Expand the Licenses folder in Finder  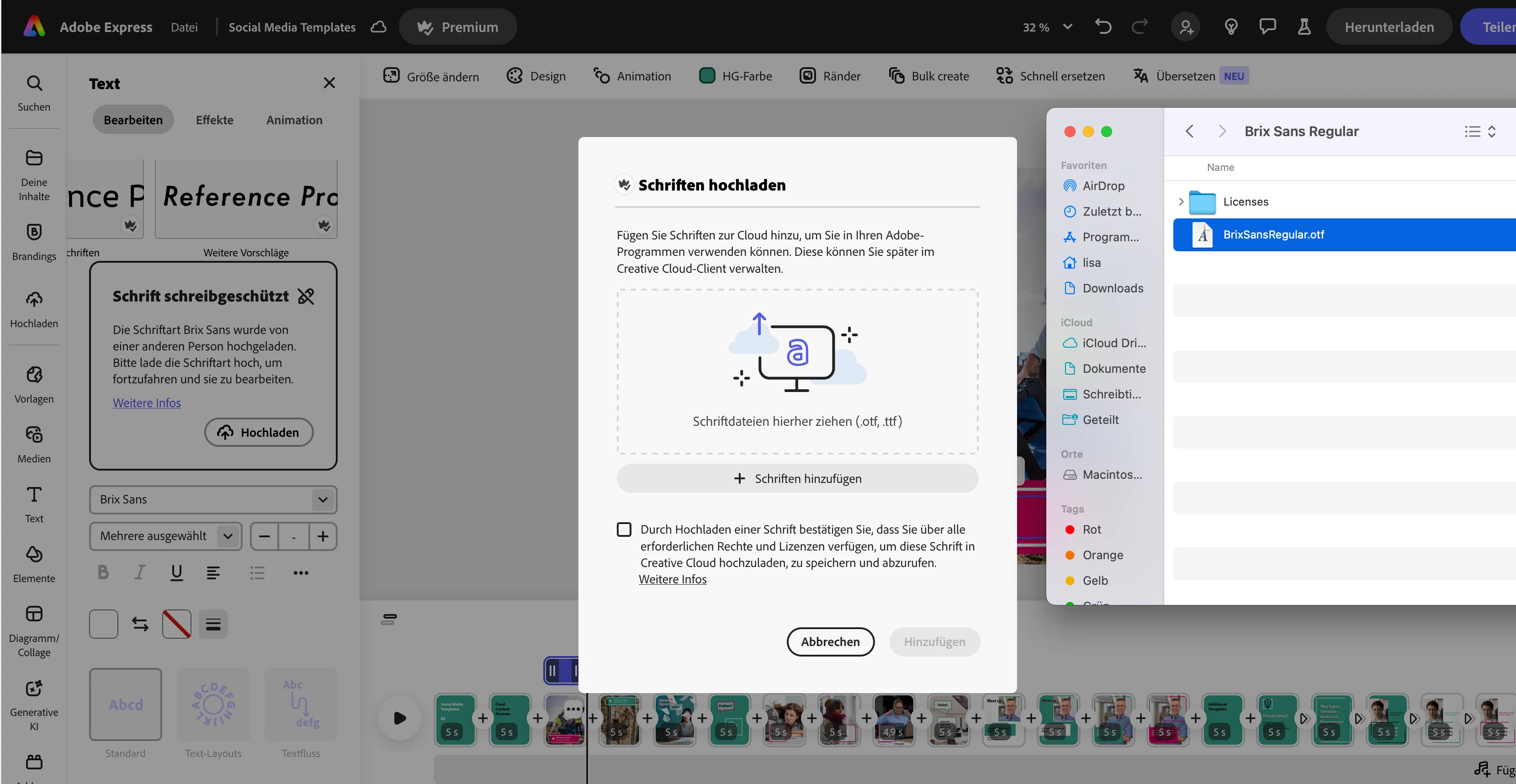tap(1181, 201)
